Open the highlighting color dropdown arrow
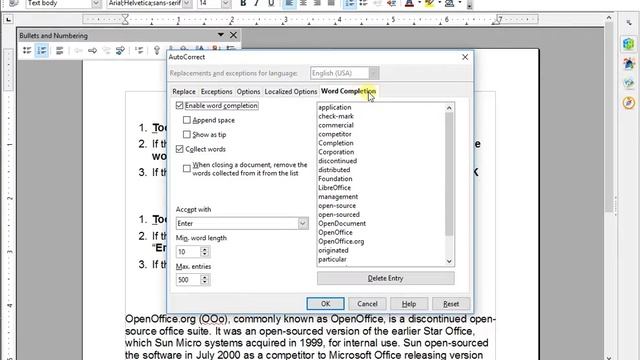The height and width of the screenshot is (360, 640). pyautogui.click(x=440, y=3)
